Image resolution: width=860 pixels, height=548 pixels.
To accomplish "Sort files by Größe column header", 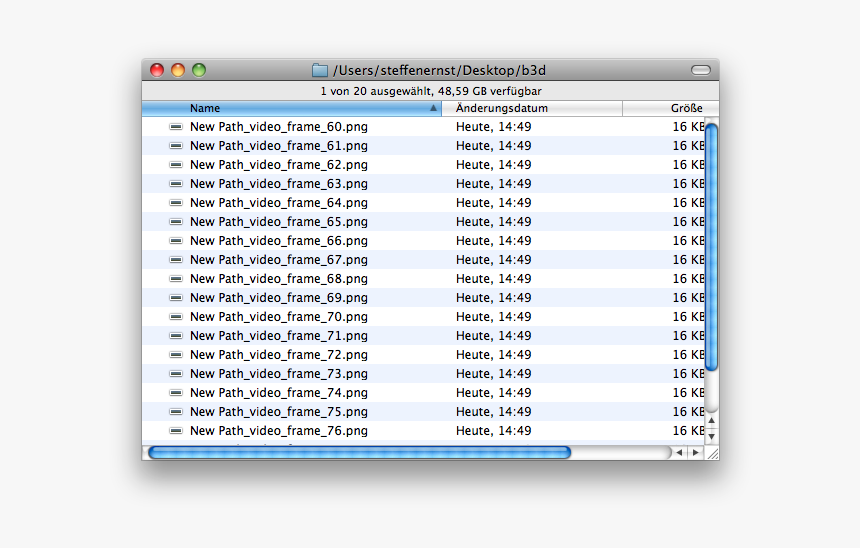I will [x=671, y=108].
